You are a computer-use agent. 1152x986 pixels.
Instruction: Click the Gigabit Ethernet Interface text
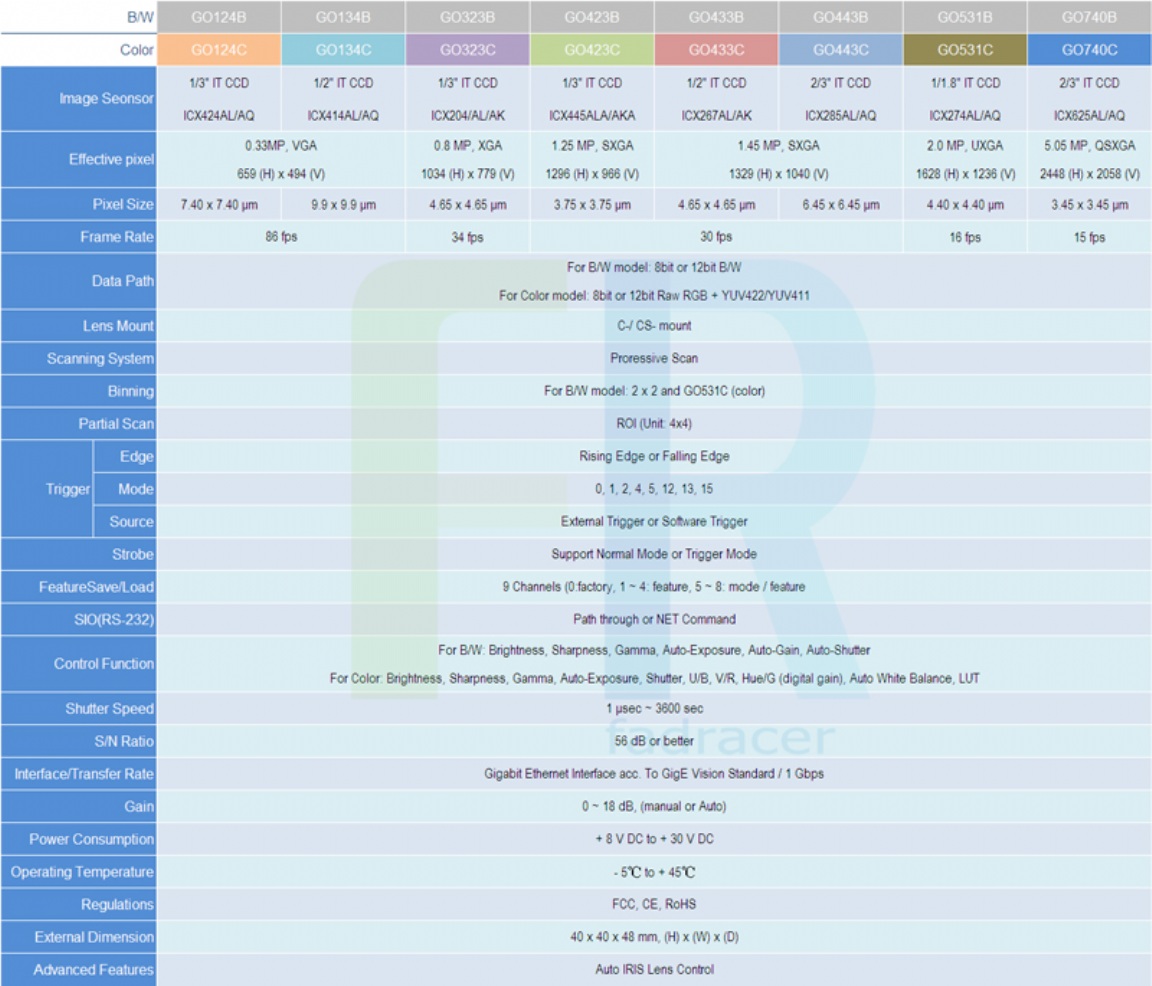click(x=654, y=774)
